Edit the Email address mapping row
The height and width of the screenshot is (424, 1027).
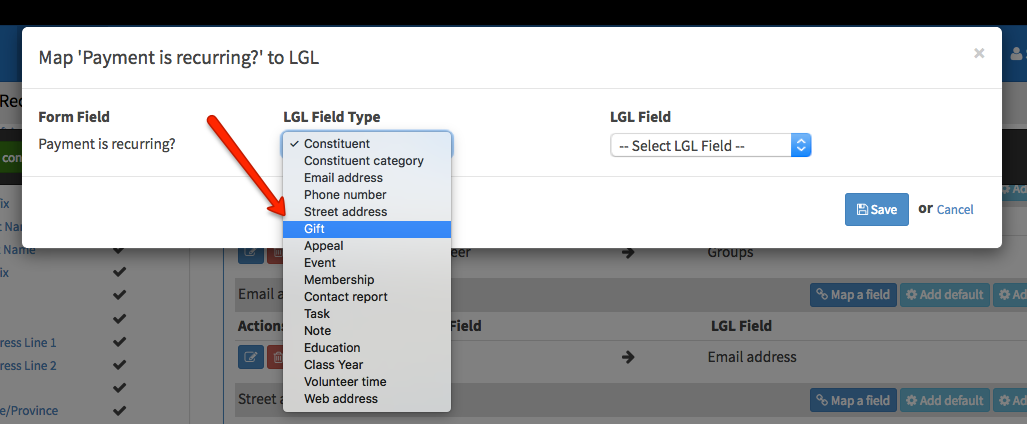(x=251, y=357)
